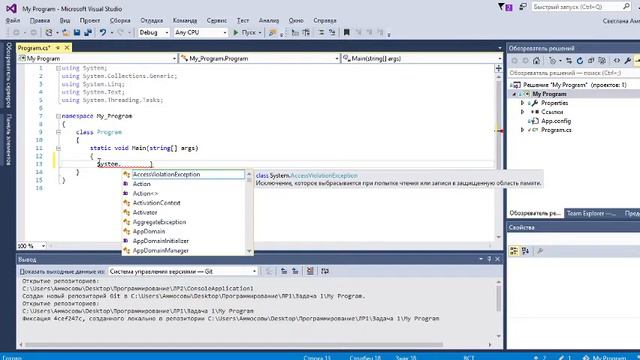Select AppDomainInitializer in the completion list

pyautogui.click(x=184, y=241)
